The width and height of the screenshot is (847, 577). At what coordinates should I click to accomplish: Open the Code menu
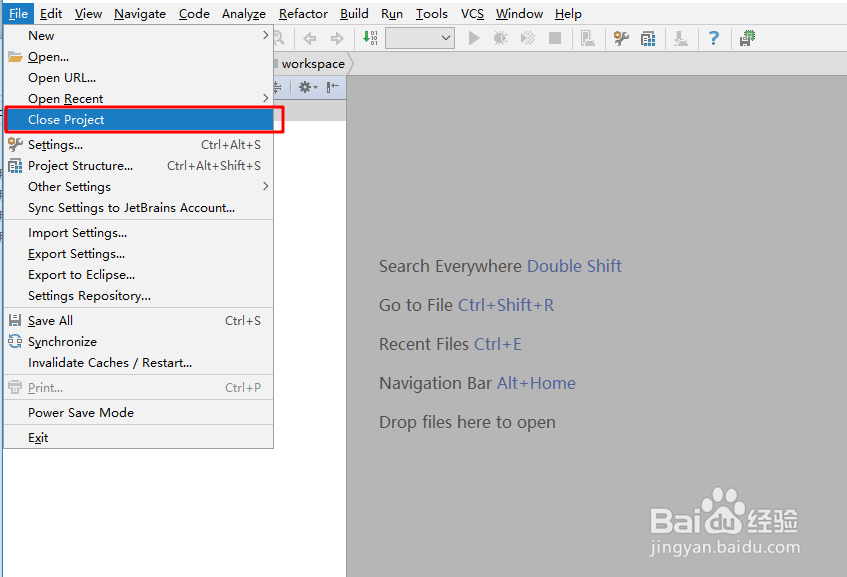194,14
